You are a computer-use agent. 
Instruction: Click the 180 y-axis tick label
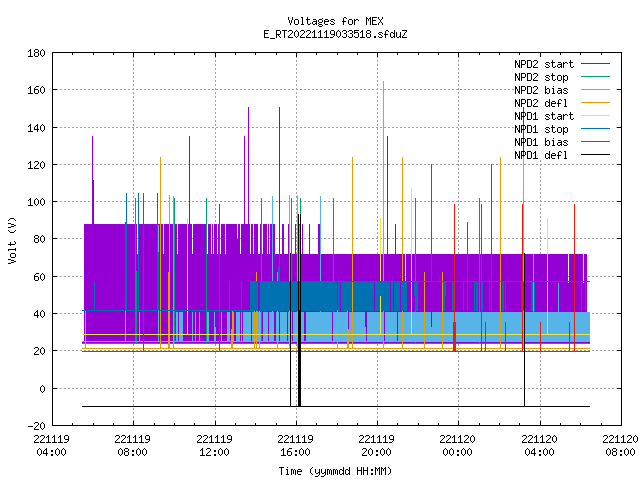pyautogui.click(x=36, y=53)
